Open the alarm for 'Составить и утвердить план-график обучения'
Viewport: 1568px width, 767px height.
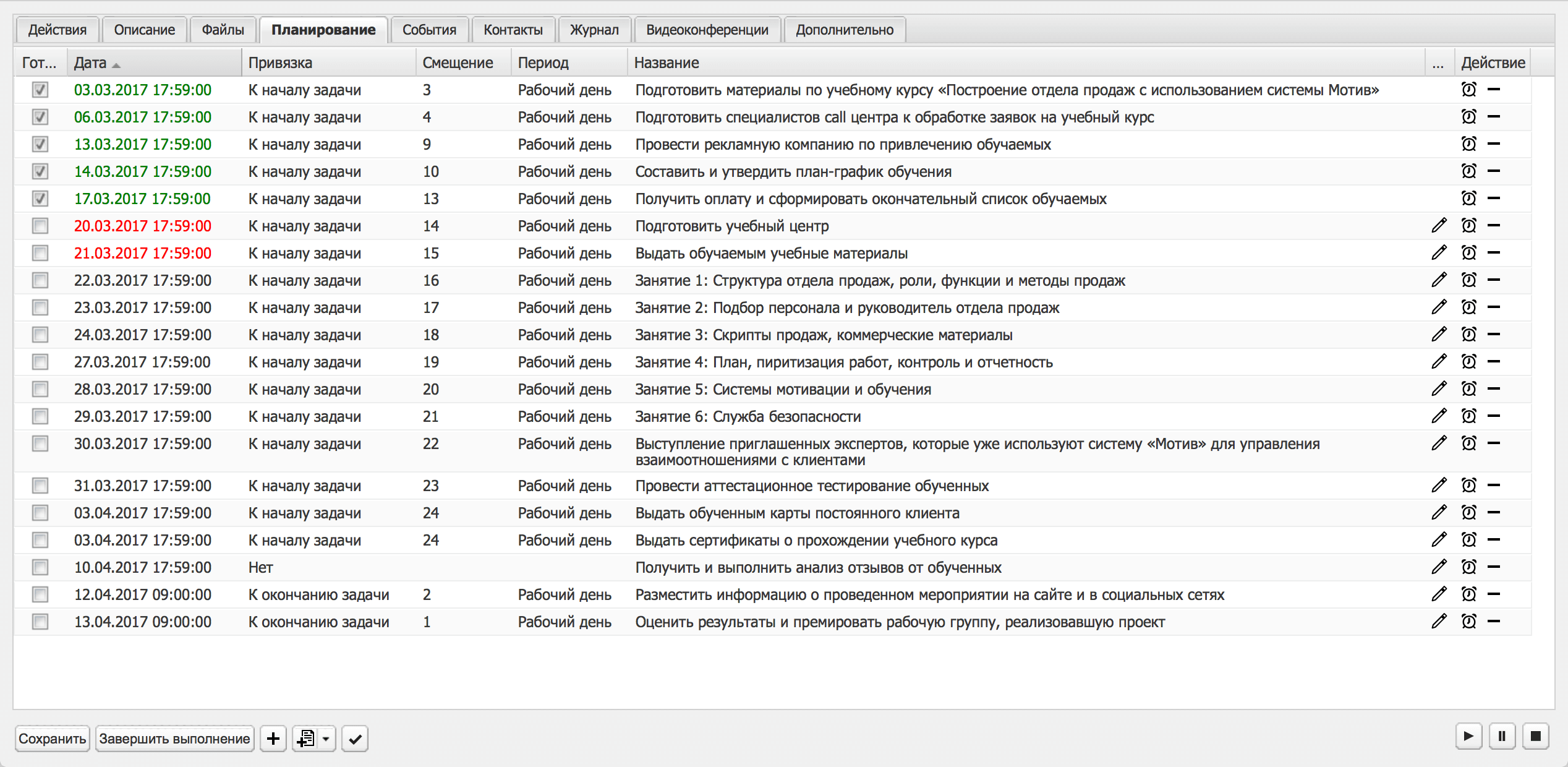click(x=1469, y=171)
